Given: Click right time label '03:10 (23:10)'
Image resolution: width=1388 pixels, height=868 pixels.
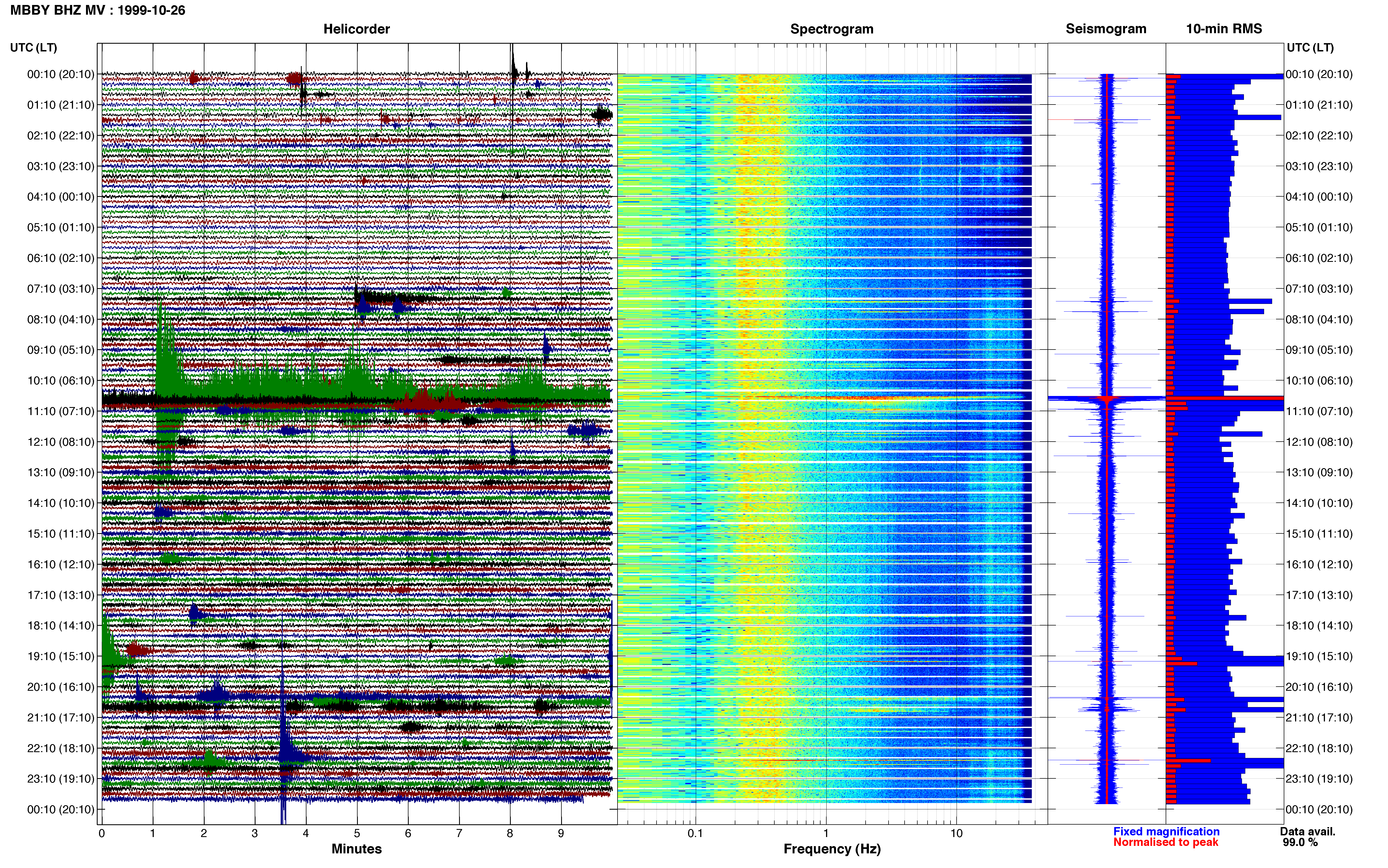Looking at the screenshot, I should pos(1319,166).
